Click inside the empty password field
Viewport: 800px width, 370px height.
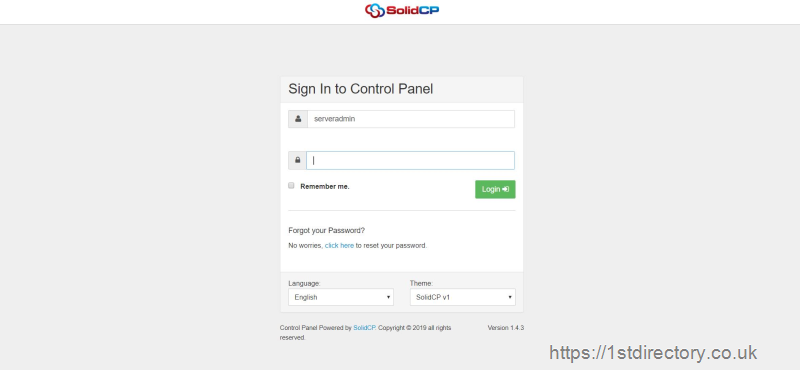click(x=411, y=160)
